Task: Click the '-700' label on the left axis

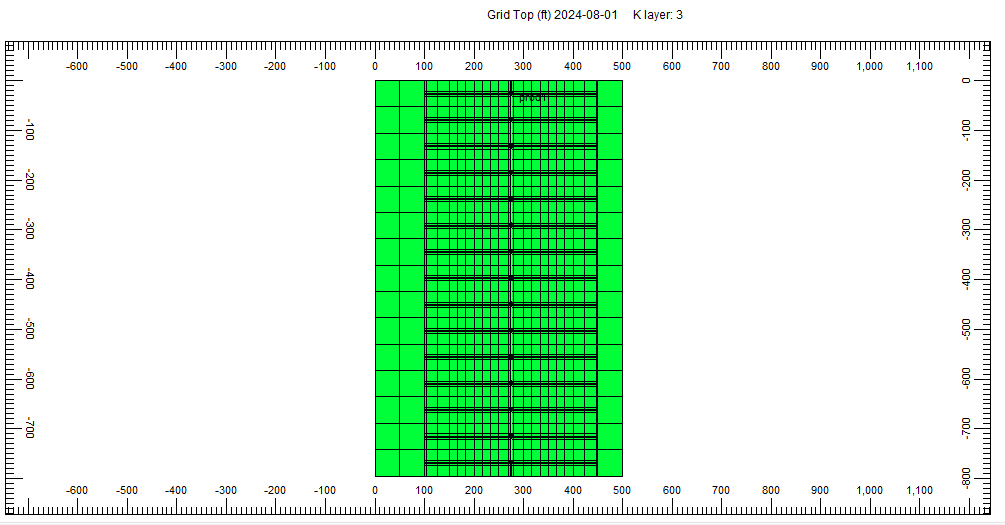Action: (x=29, y=427)
